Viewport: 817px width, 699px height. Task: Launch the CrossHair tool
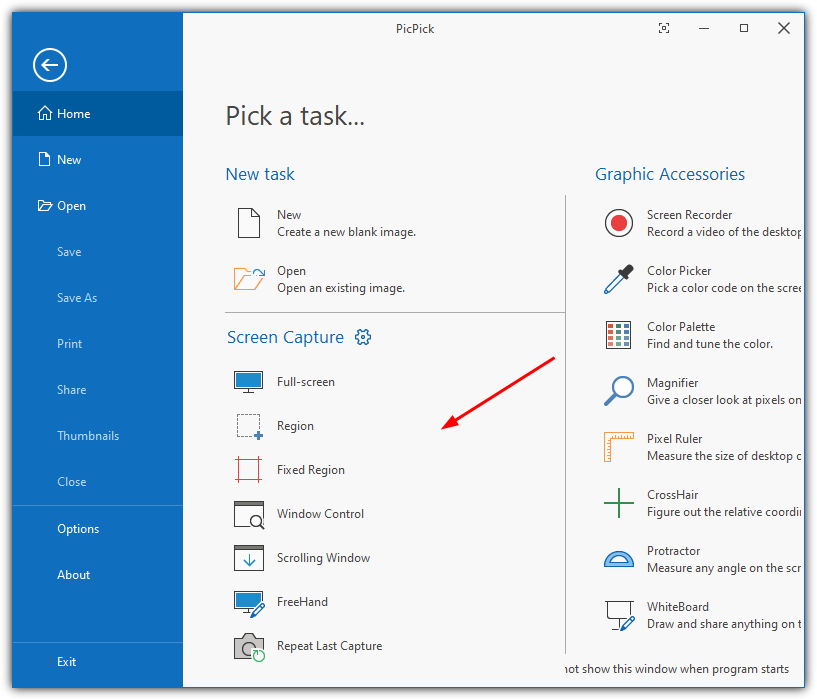[702, 503]
